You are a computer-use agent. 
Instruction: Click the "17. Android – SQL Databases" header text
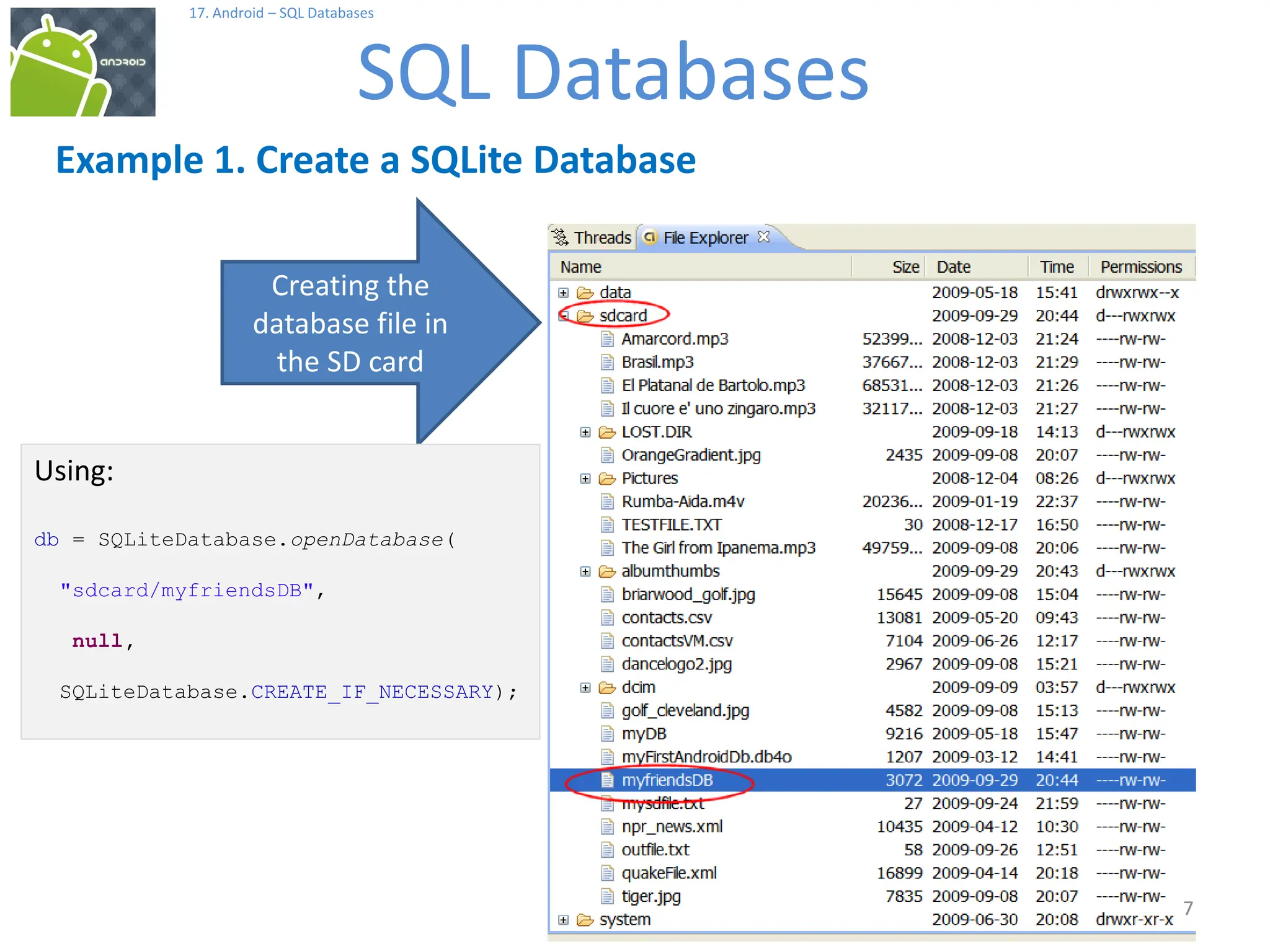coord(281,13)
